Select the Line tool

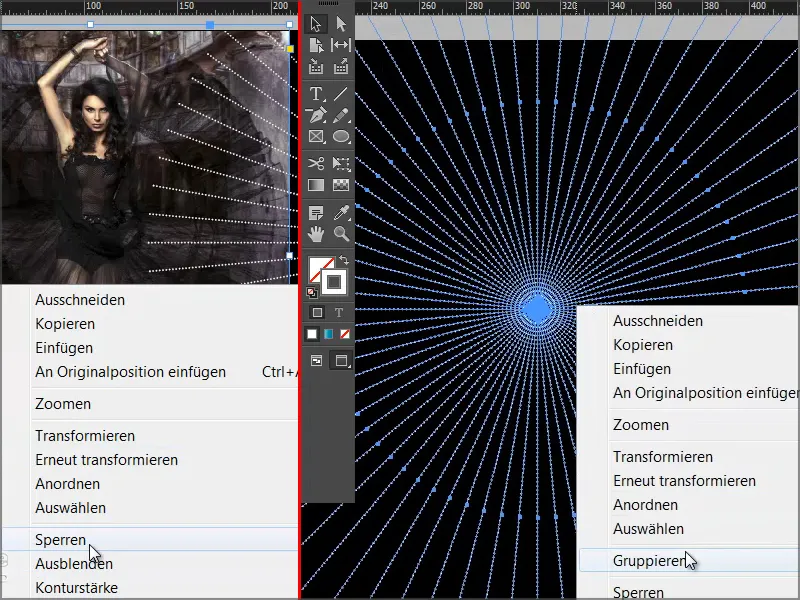[x=341, y=94]
